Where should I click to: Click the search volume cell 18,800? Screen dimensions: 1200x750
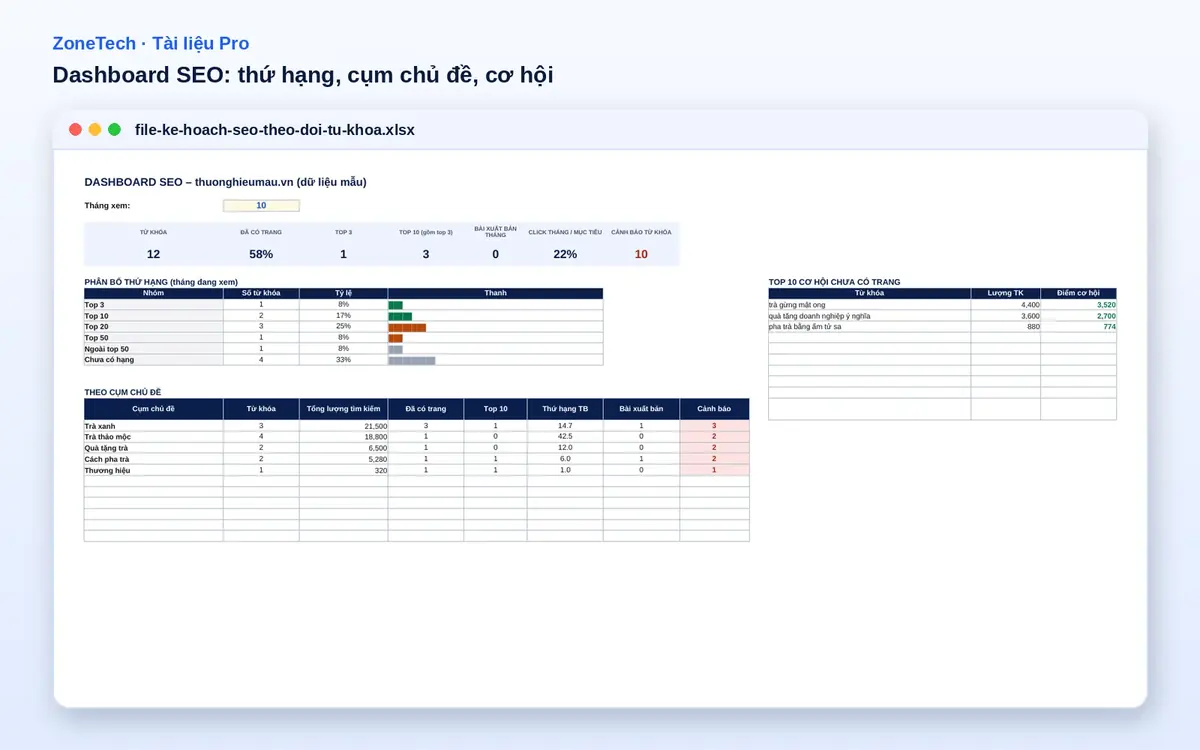pyautogui.click(x=344, y=437)
